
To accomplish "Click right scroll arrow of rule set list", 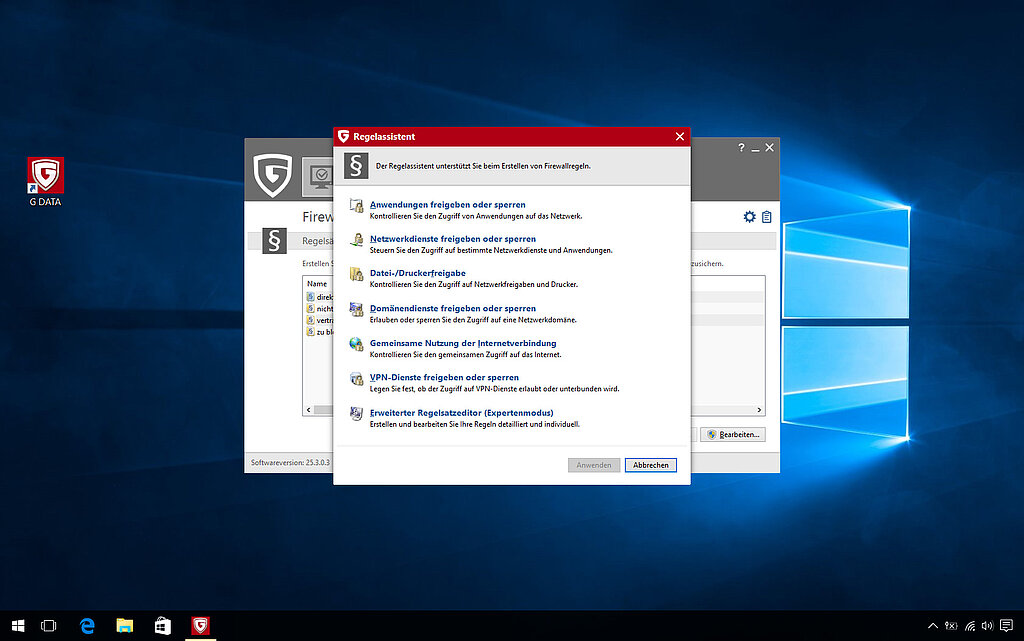I will click(x=759, y=410).
